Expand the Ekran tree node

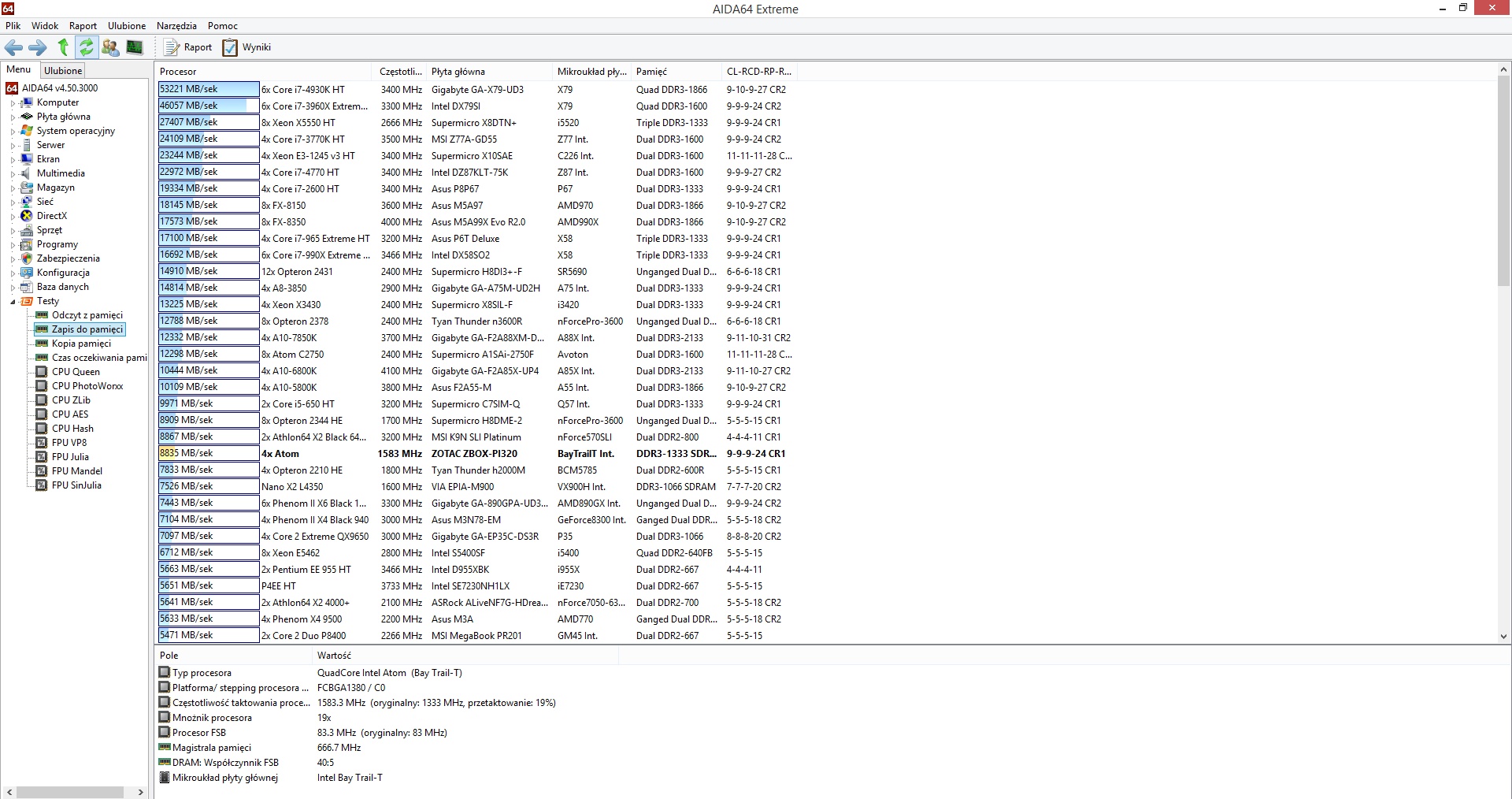click(x=13, y=160)
